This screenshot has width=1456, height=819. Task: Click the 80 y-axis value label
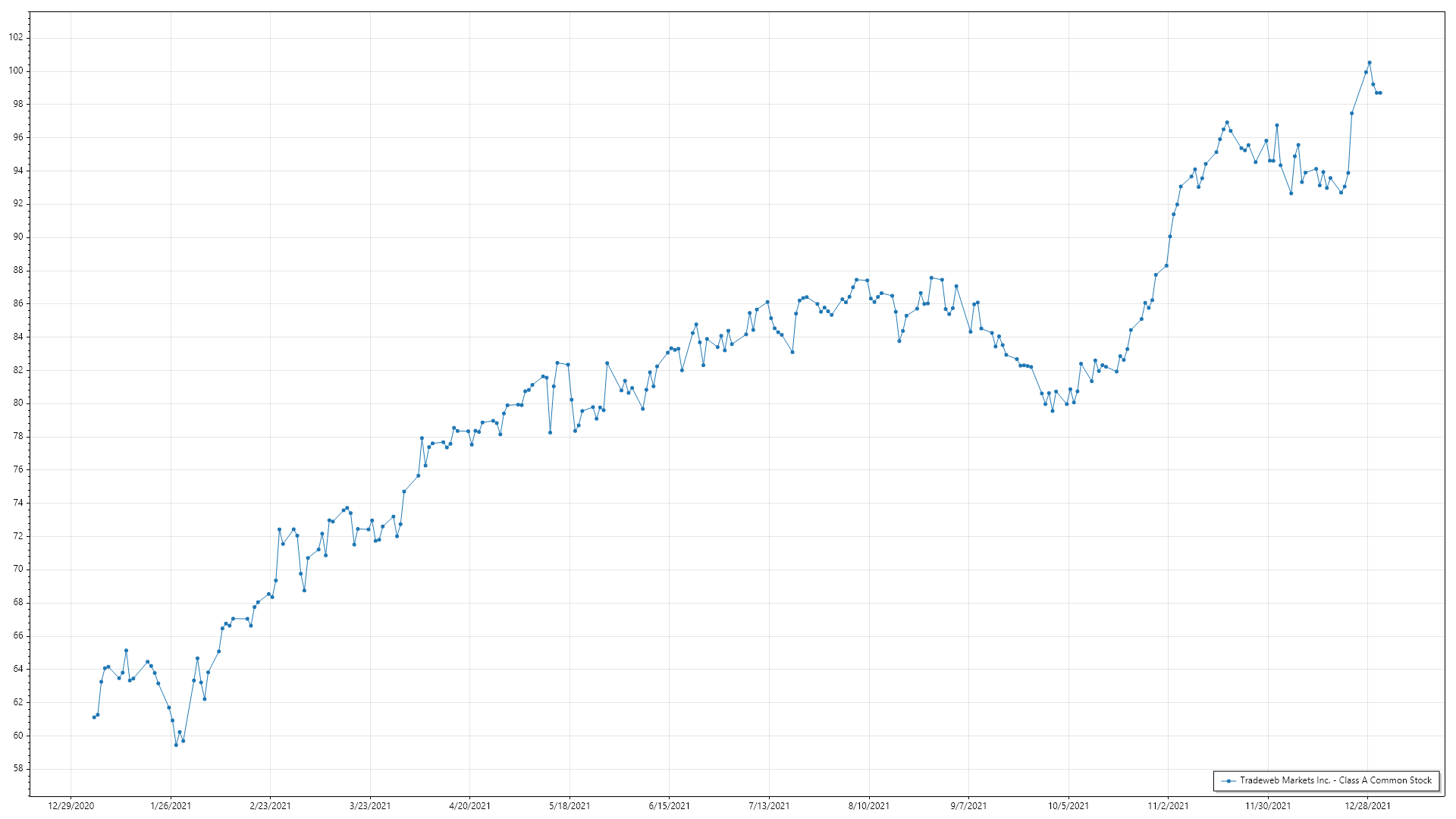[18, 403]
